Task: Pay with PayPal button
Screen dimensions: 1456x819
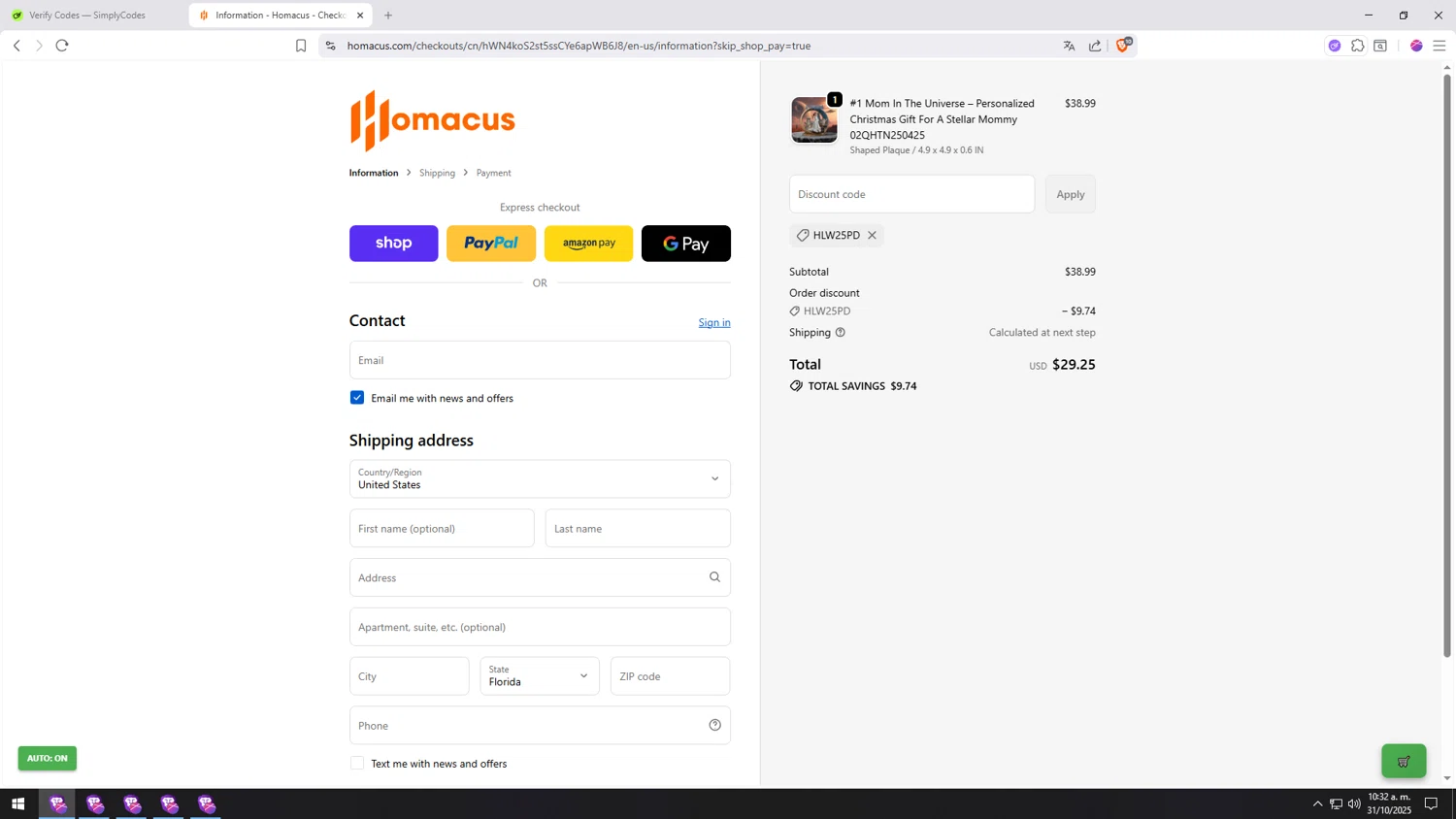Action: (491, 244)
